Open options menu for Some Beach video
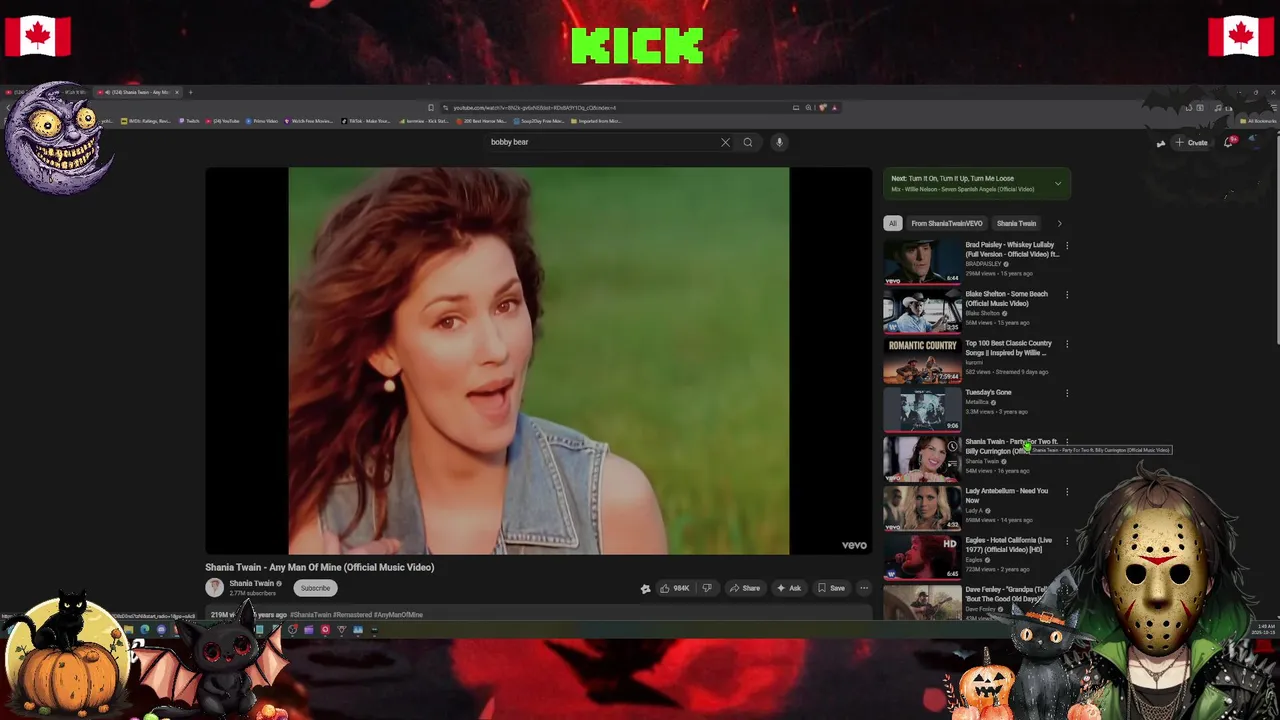 (x=1067, y=295)
